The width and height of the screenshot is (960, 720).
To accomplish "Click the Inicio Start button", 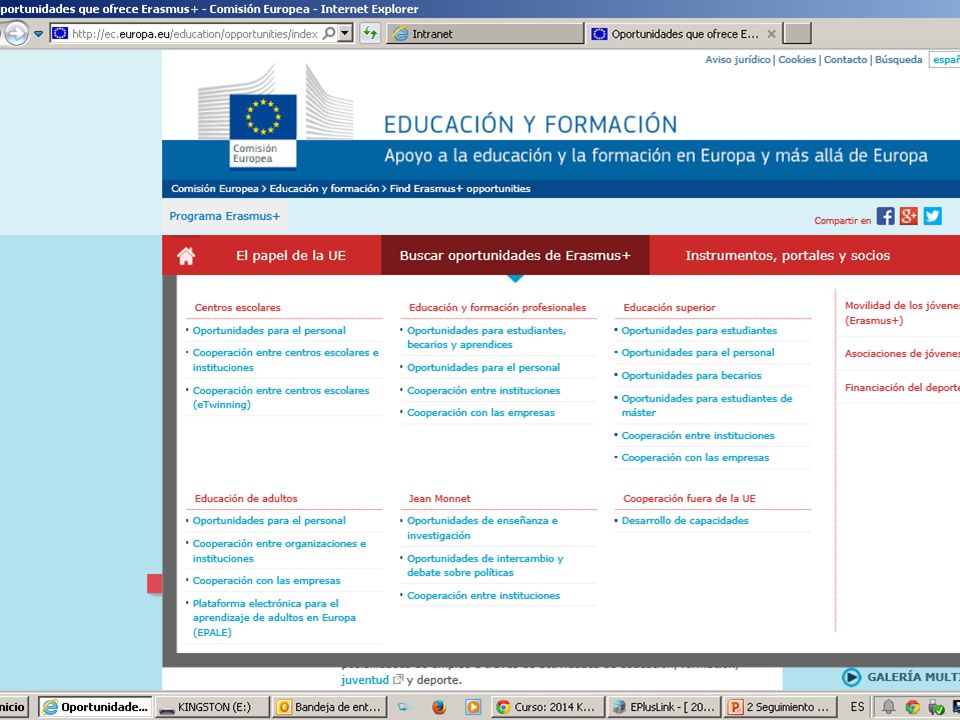I will click(x=12, y=707).
